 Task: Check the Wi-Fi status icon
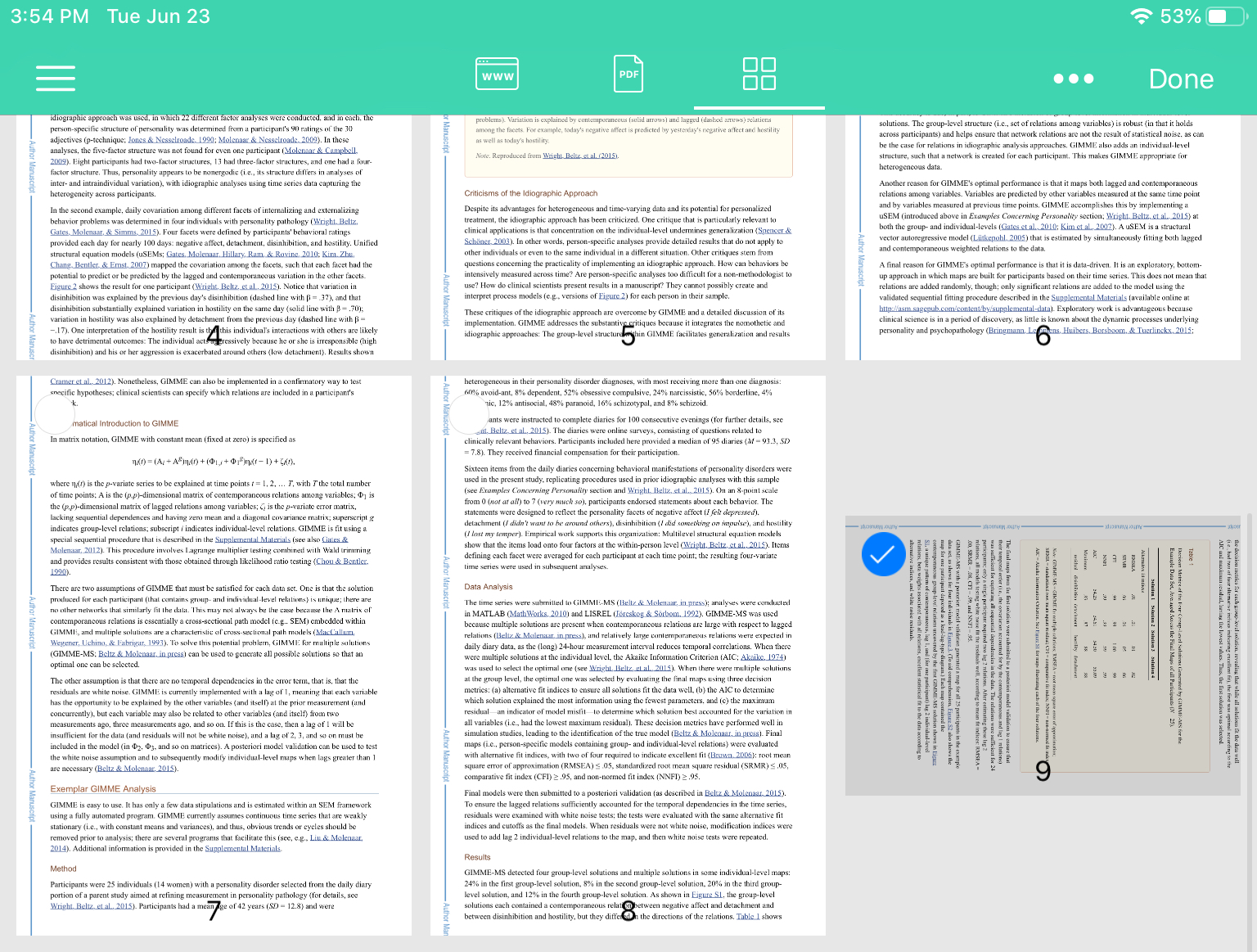(x=1141, y=16)
